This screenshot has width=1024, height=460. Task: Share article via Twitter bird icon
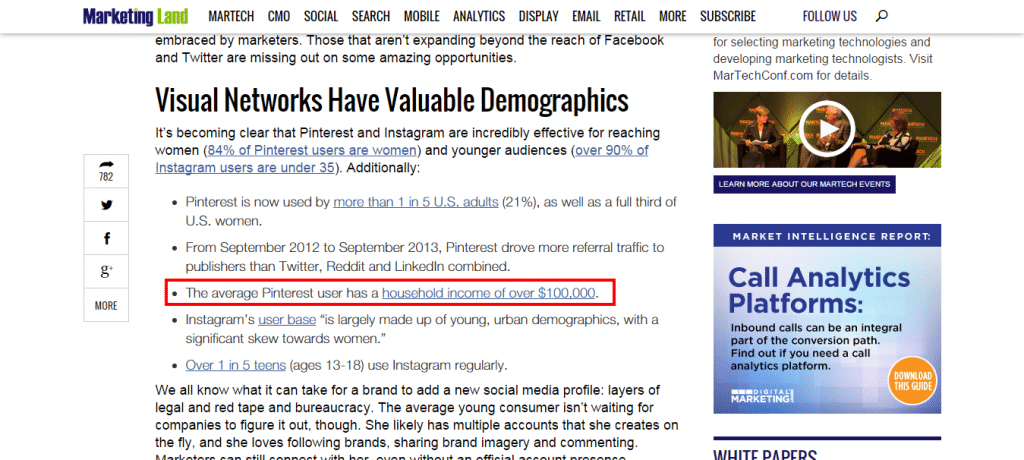(x=106, y=205)
